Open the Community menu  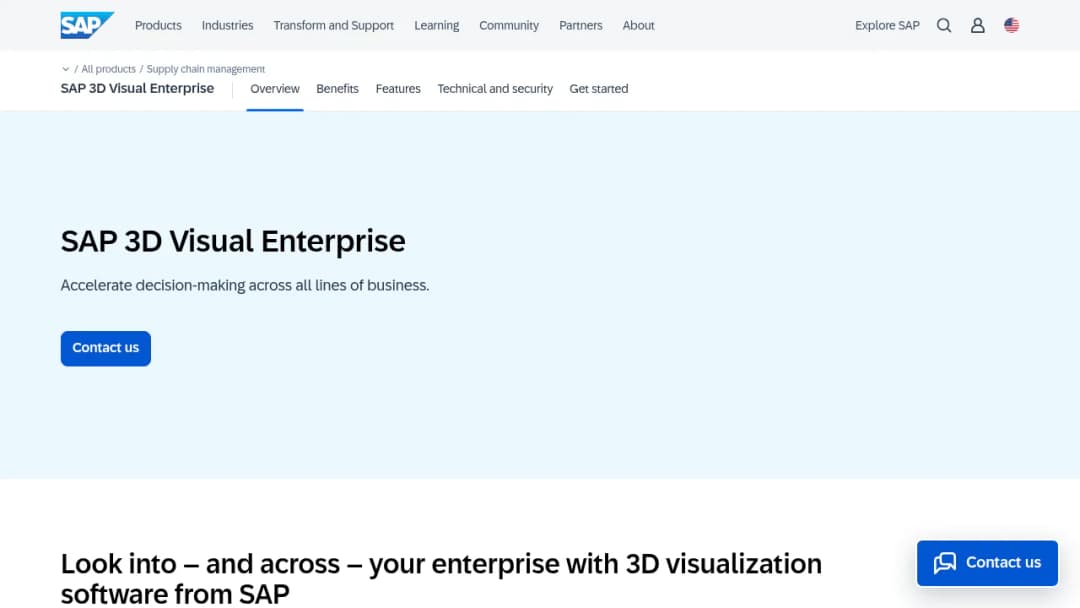coord(509,25)
